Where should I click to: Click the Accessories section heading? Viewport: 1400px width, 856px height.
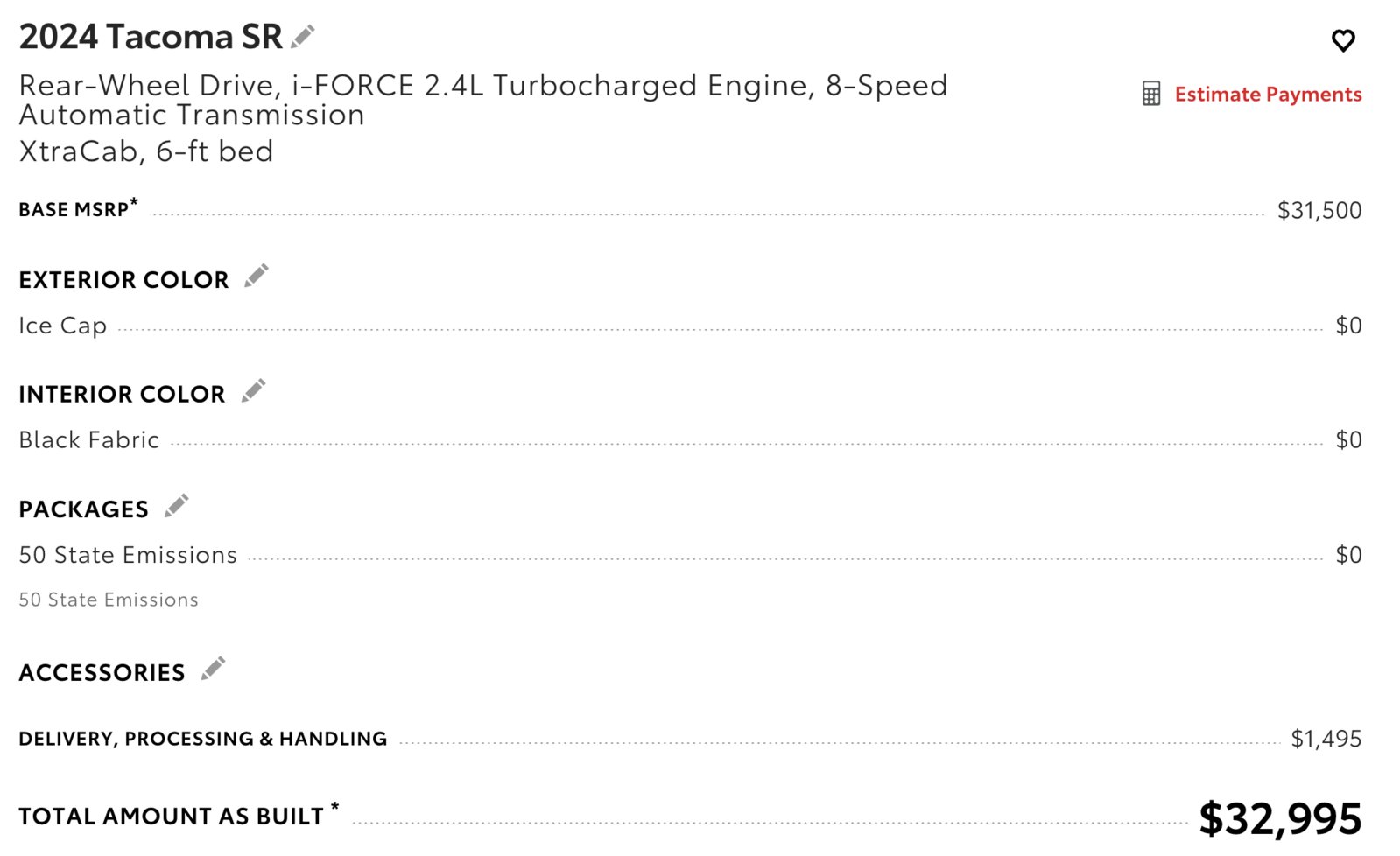click(x=102, y=673)
